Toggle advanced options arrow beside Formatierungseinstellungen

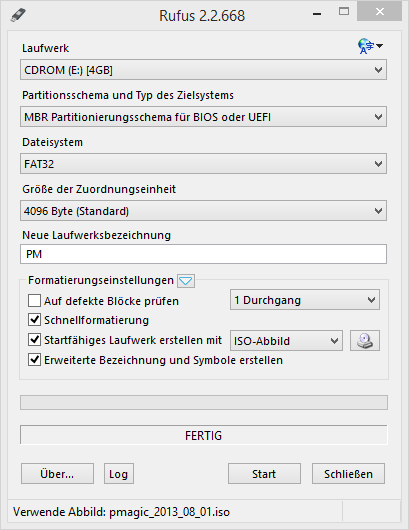(186, 281)
